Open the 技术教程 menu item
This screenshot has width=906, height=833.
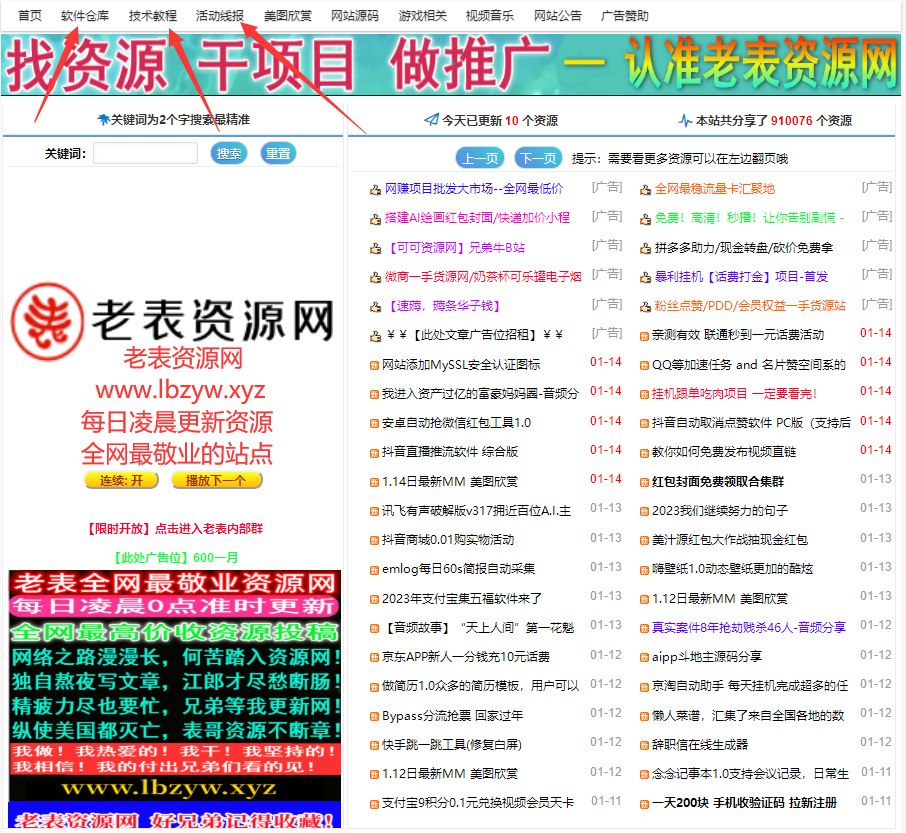153,16
